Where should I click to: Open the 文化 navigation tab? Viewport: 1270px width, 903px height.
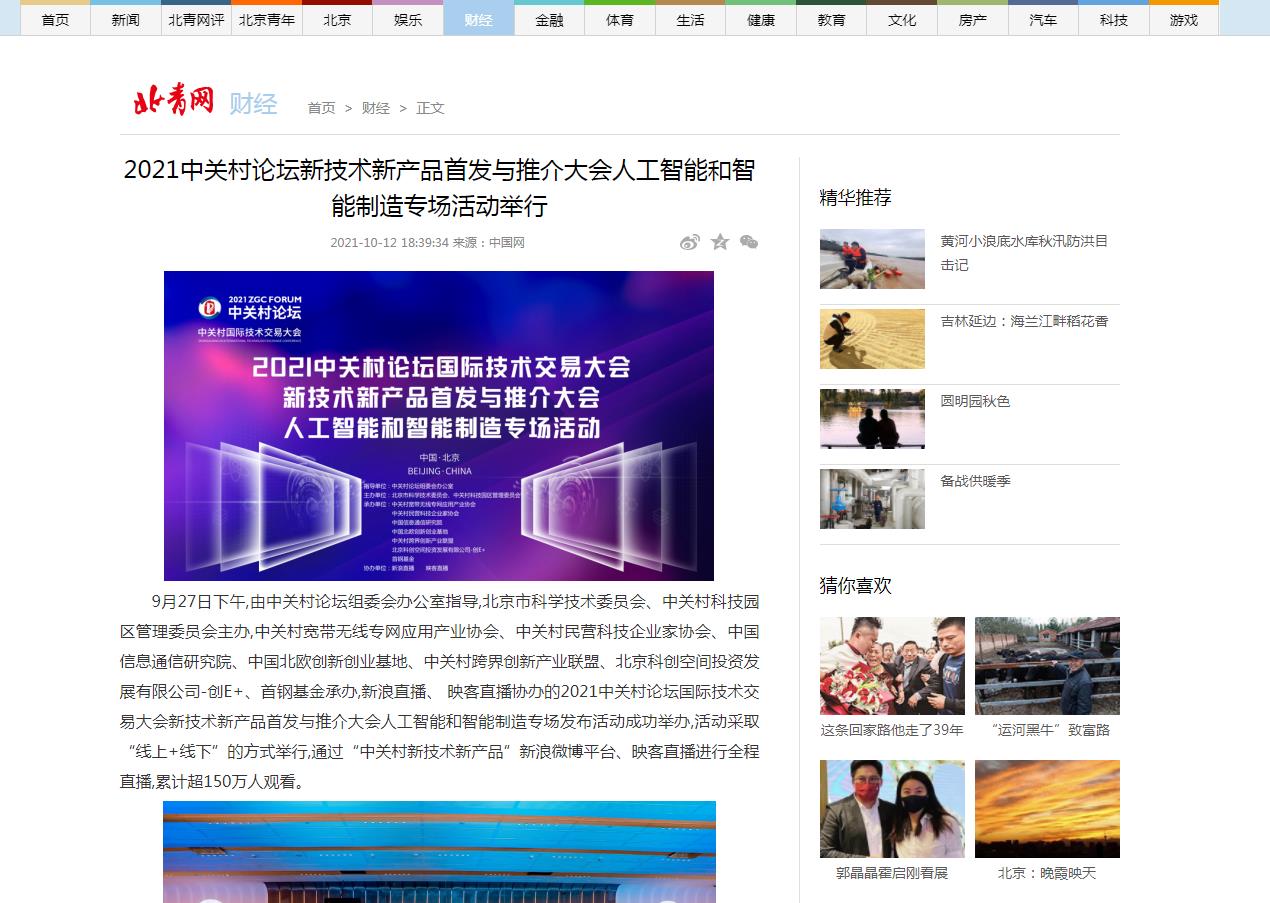click(x=902, y=20)
